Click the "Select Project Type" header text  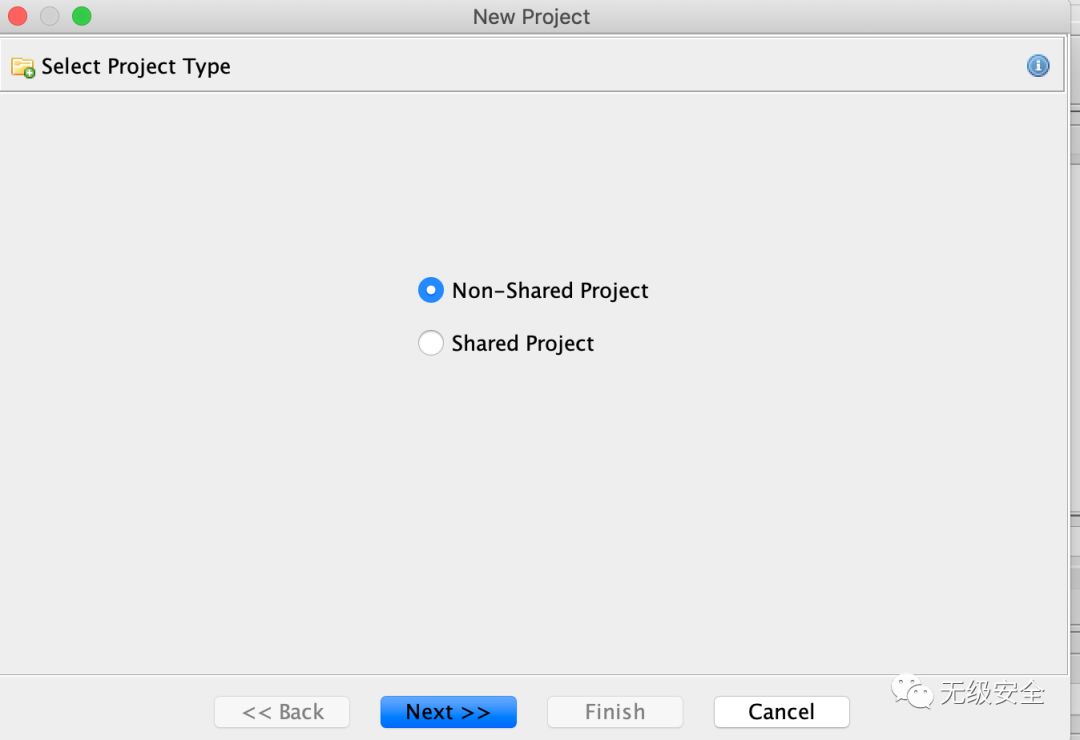[136, 67]
